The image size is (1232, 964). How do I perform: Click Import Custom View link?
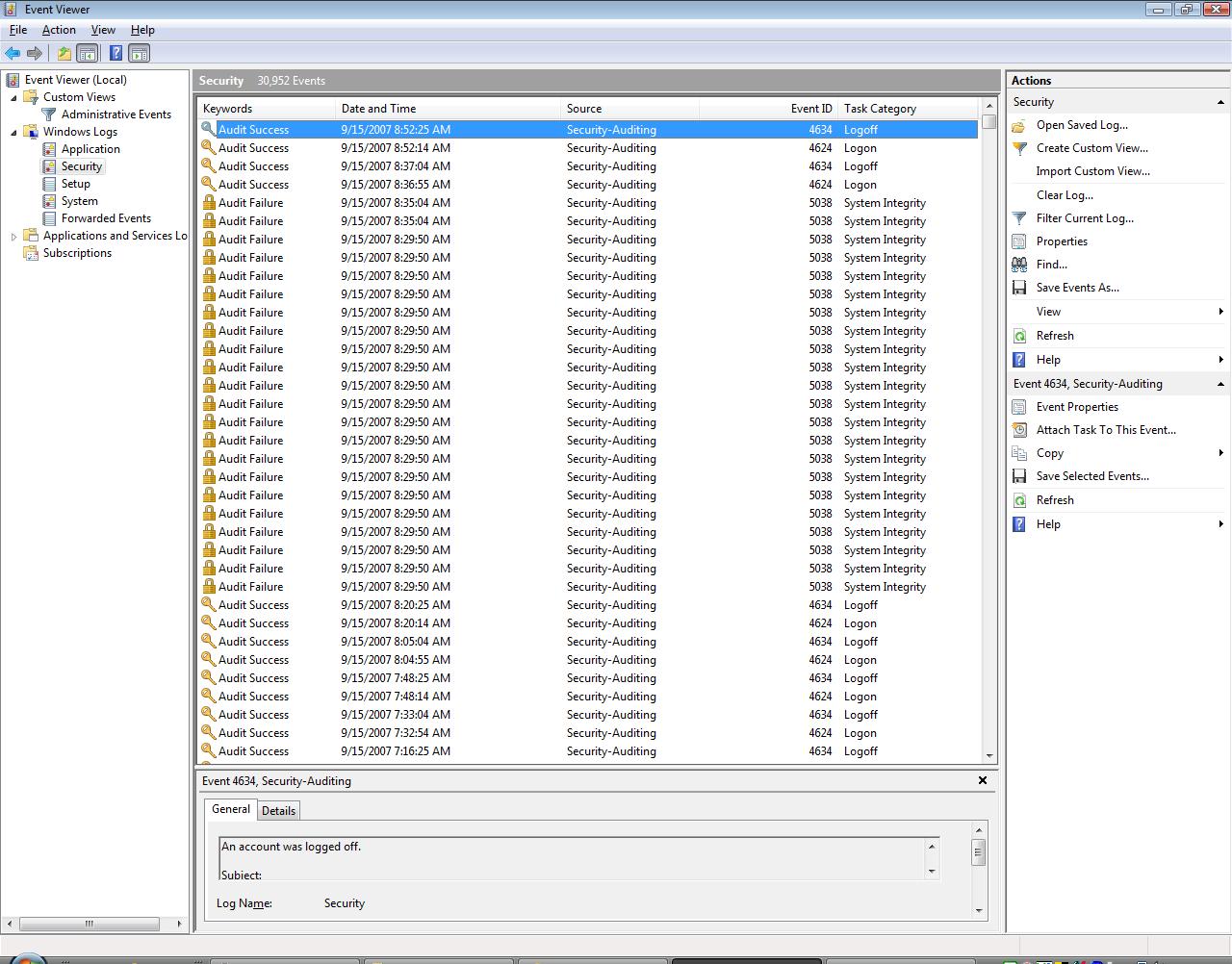1091,171
